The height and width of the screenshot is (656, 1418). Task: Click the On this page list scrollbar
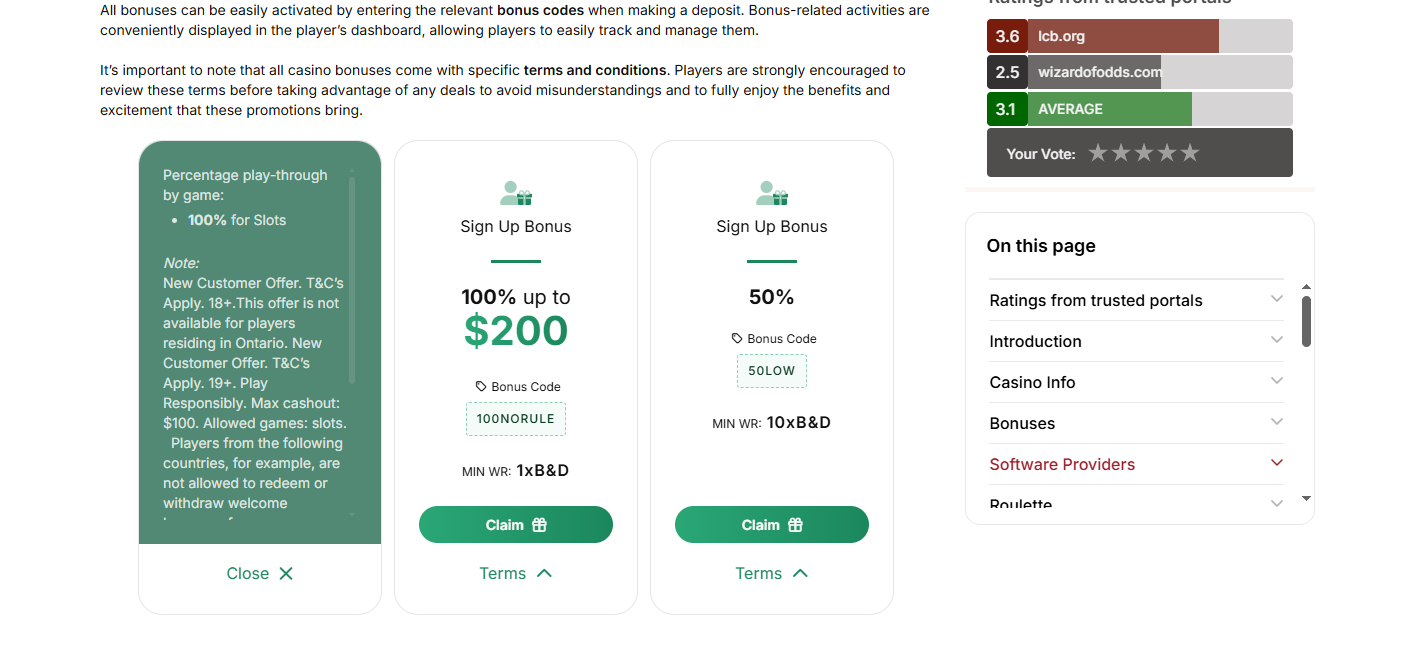(1306, 322)
